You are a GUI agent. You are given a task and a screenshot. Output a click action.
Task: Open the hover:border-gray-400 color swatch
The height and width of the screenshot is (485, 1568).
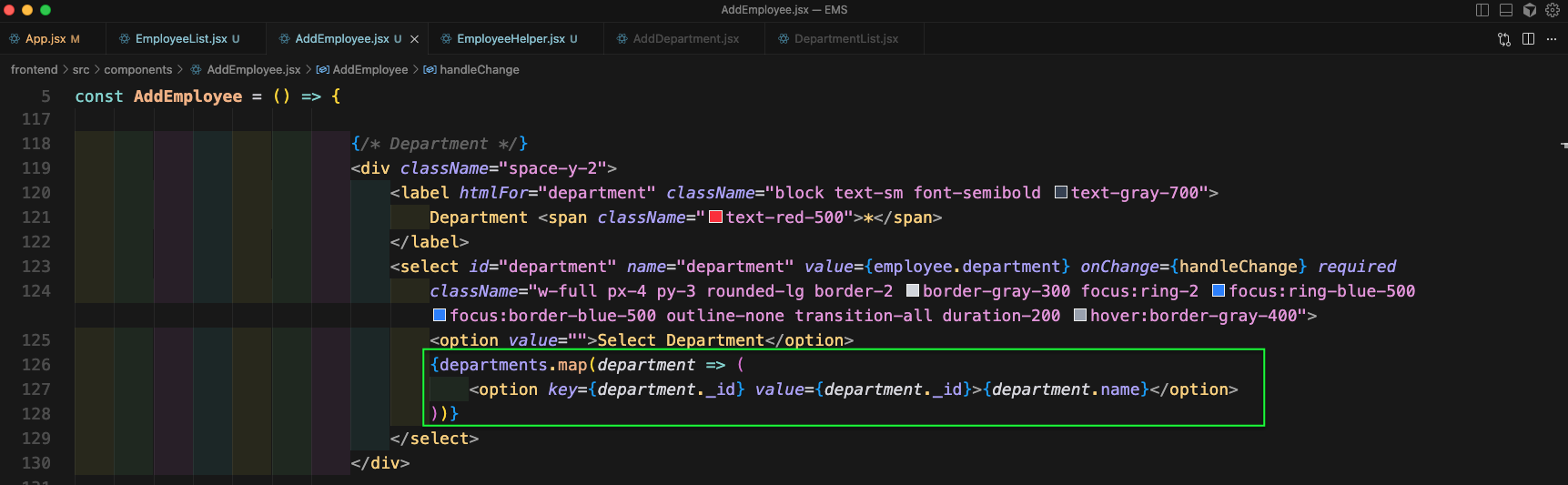pyautogui.click(x=1080, y=315)
